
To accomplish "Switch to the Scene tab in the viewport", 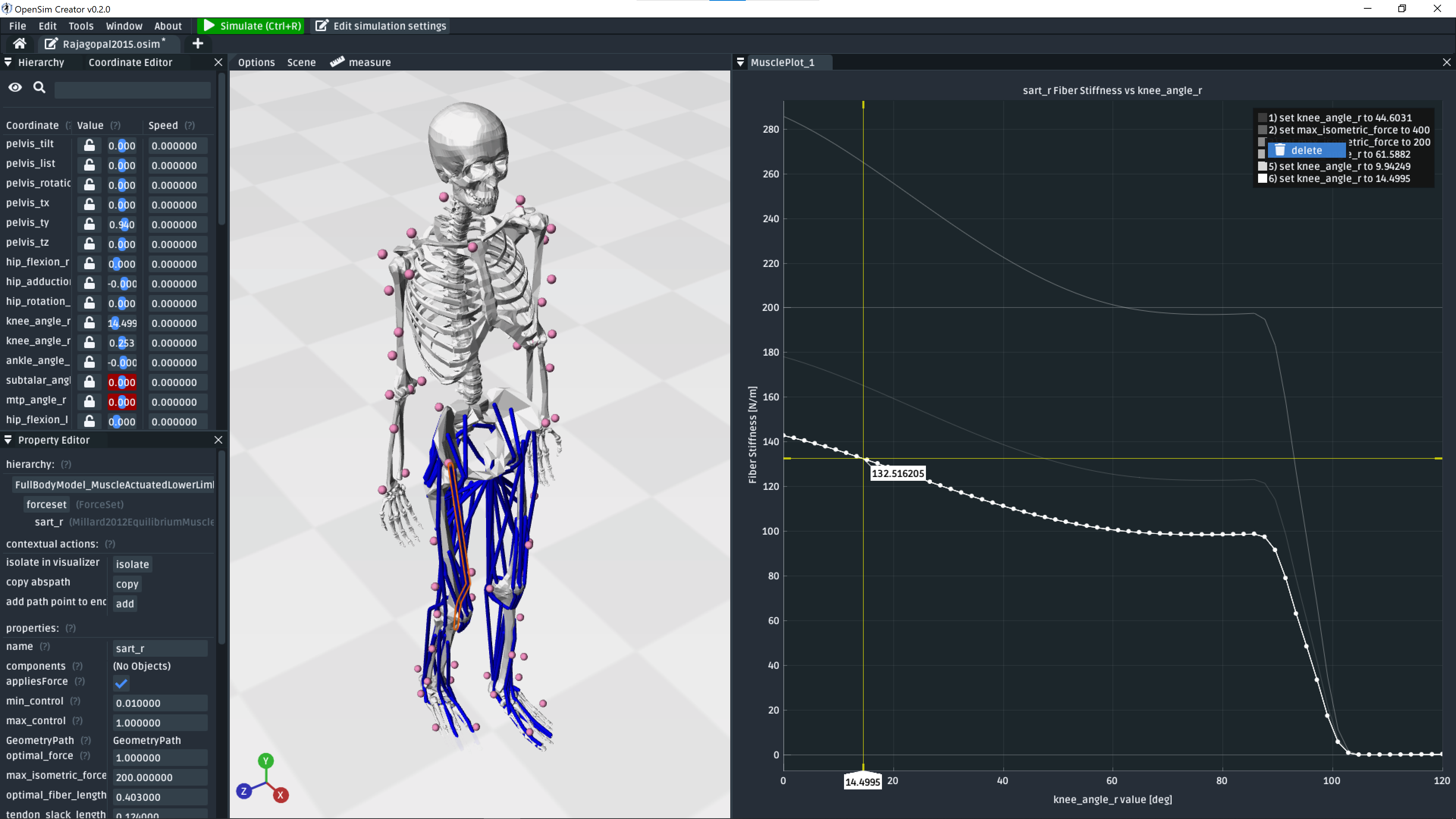I will pyautogui.click(x=301, y=62).
